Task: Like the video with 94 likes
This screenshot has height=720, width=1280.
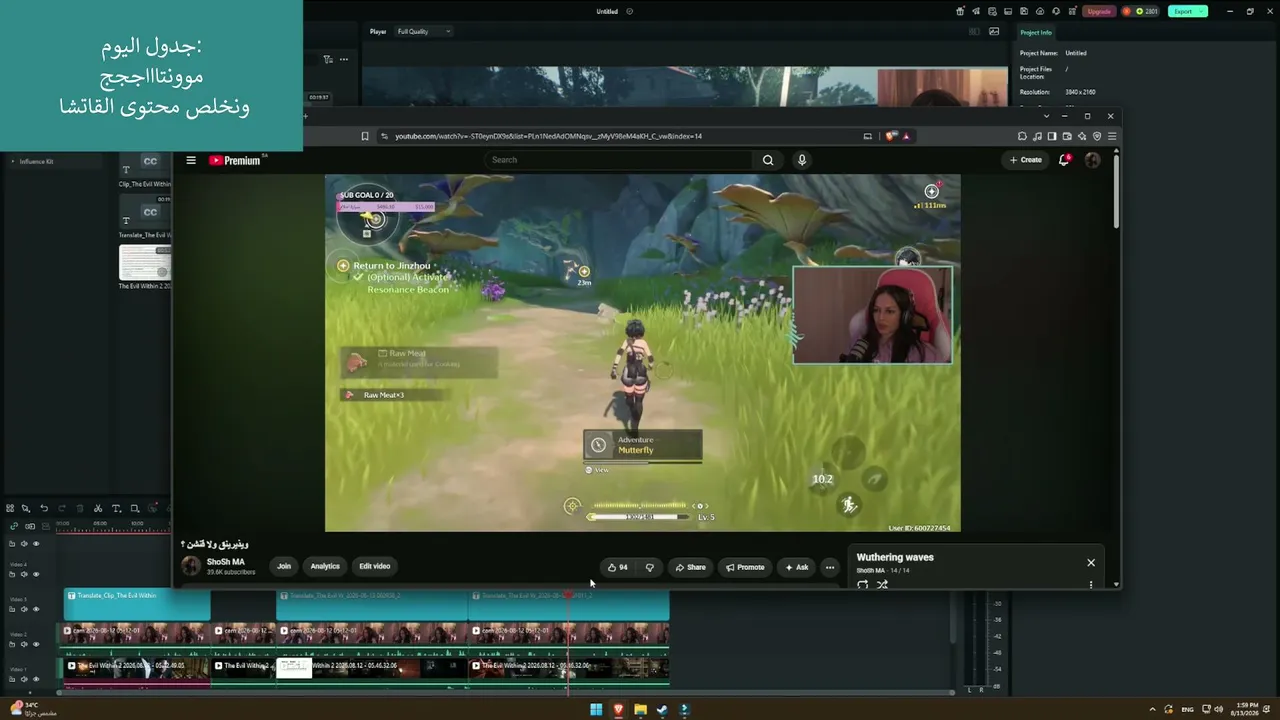Action: [x=618, y=567]
